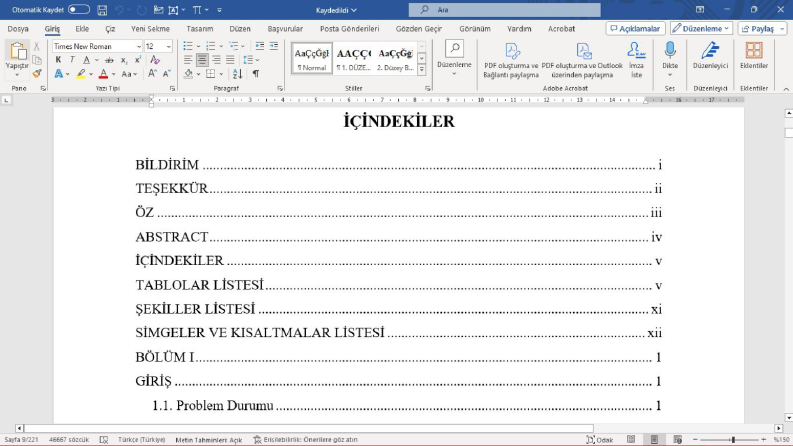Image resolution: width=793 pixels, height=446 pixels.
Task: Toggle bold (K) formatting
Action: [58, 60]
